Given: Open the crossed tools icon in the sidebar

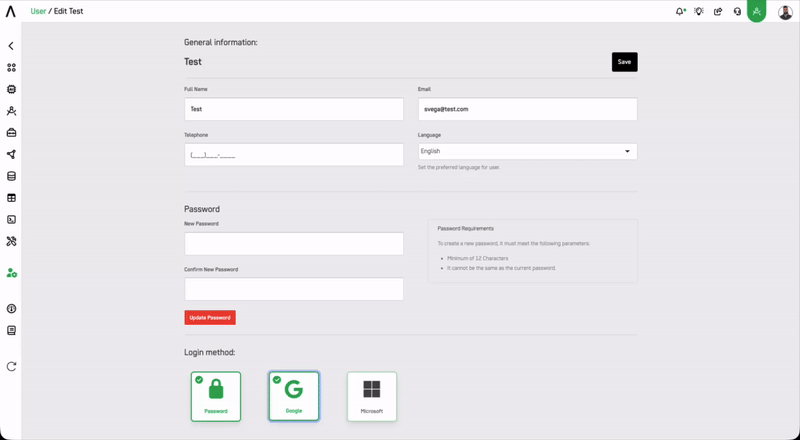Looking at the screenshot, I should (11, 241).
